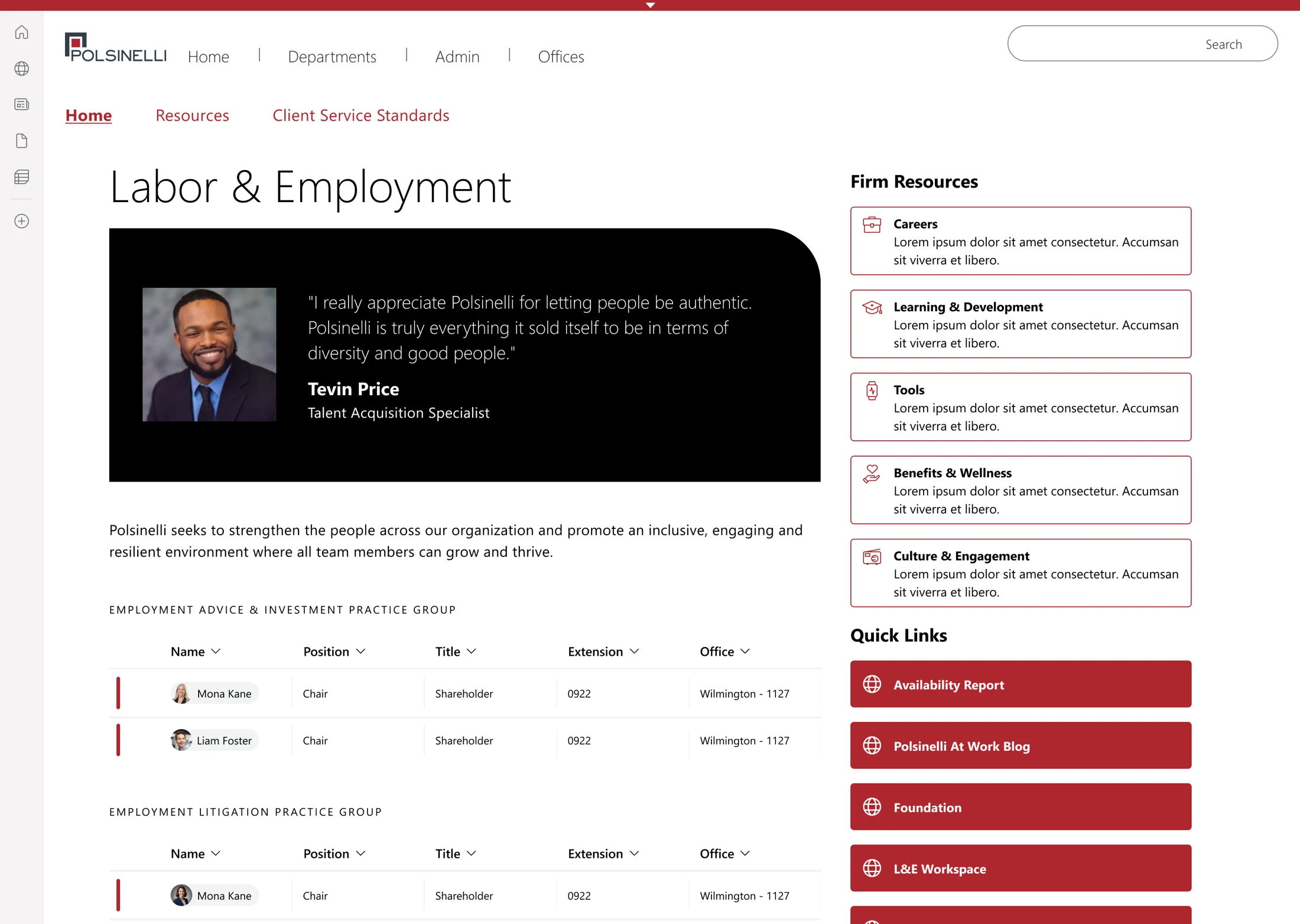Open the Careers resource card
Viewport: 1300px width, 924px height.
coord(1020,241)
